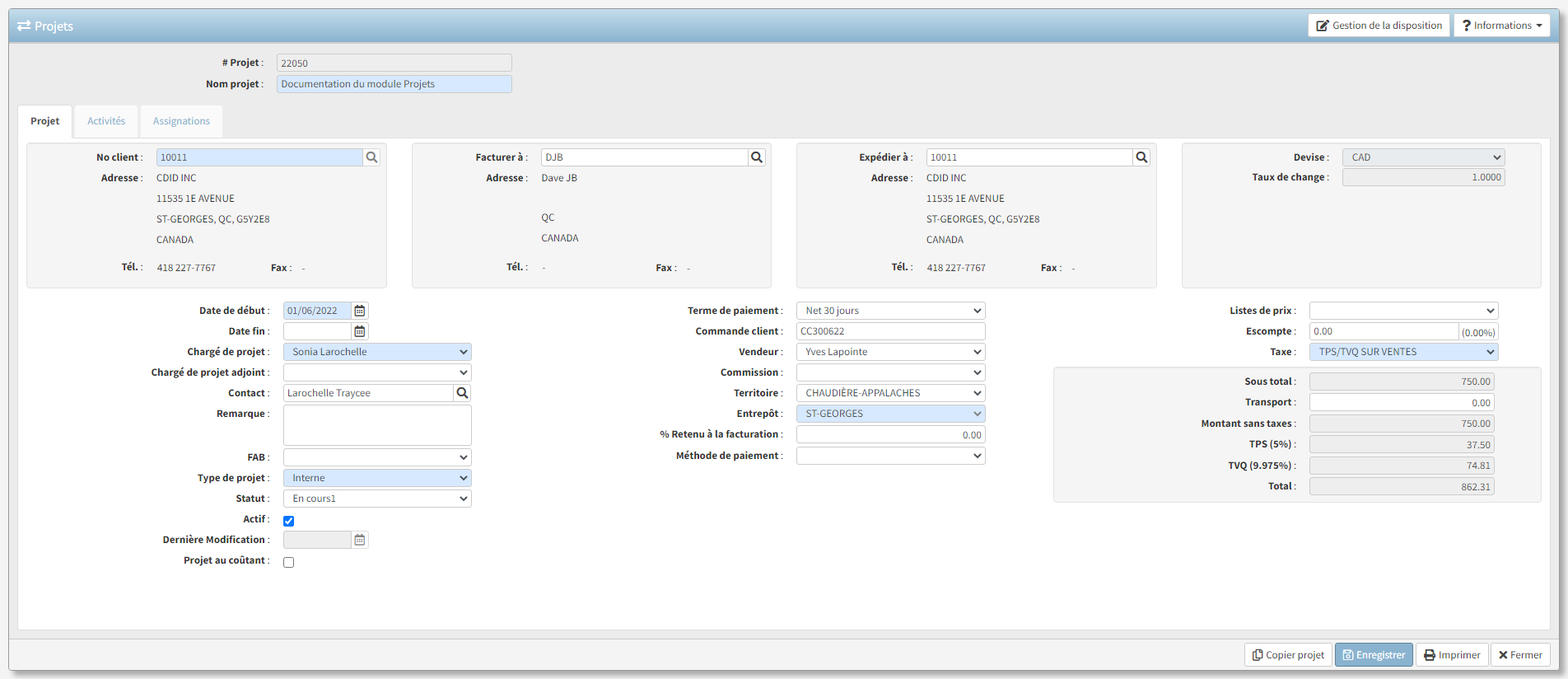Click the Fermer button
The width and height of the screenshot is (1568, 679).
pyautogui.click(x=1520, y=655)
